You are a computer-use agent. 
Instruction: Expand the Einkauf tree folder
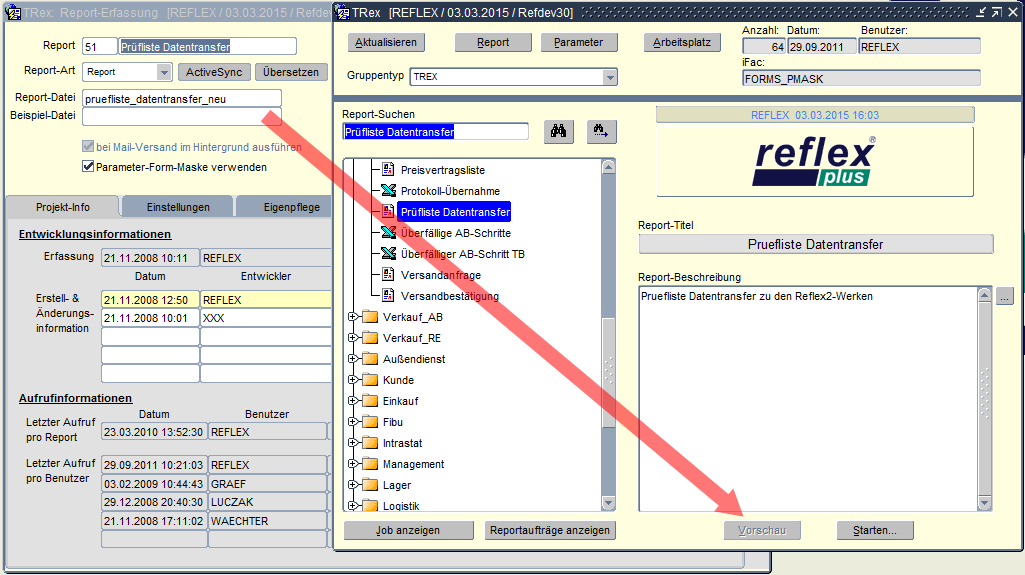coord(352,401)
